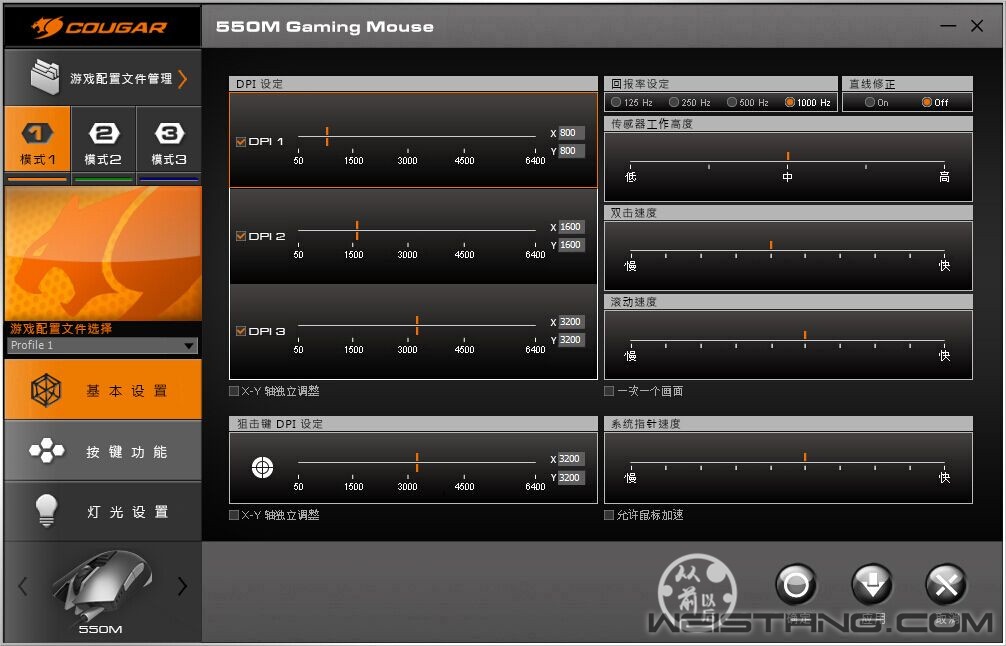The width and height of the screenshot is (1006, 646).
Task: Click the double-click speed slider handle
Action: [771, 245]
